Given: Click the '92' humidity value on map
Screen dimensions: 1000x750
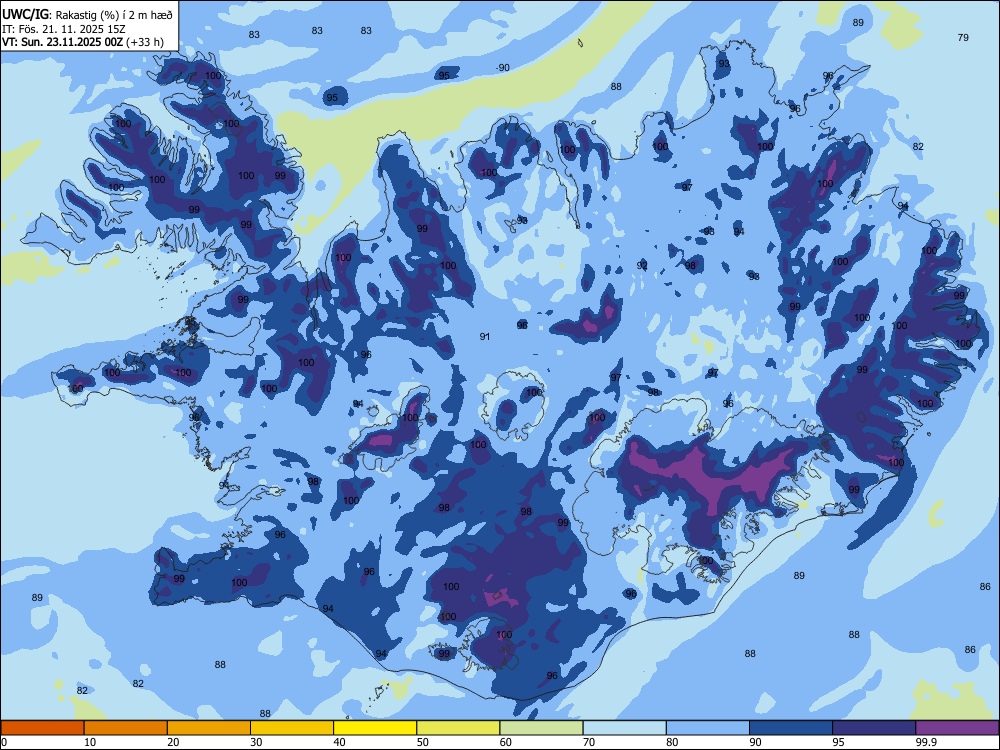Looking at the screenshot, I should [x=642, y=265].
